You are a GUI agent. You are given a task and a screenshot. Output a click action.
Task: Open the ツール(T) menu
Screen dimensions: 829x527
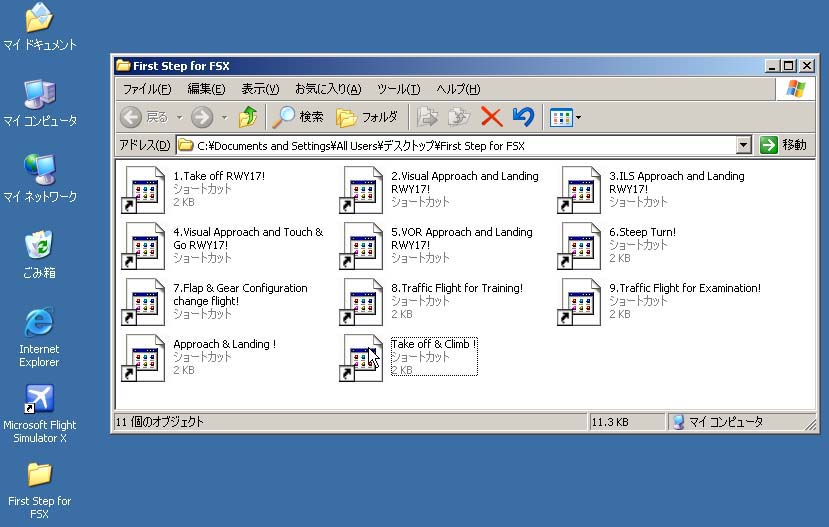pyautogui.click(x=398, y=89)
